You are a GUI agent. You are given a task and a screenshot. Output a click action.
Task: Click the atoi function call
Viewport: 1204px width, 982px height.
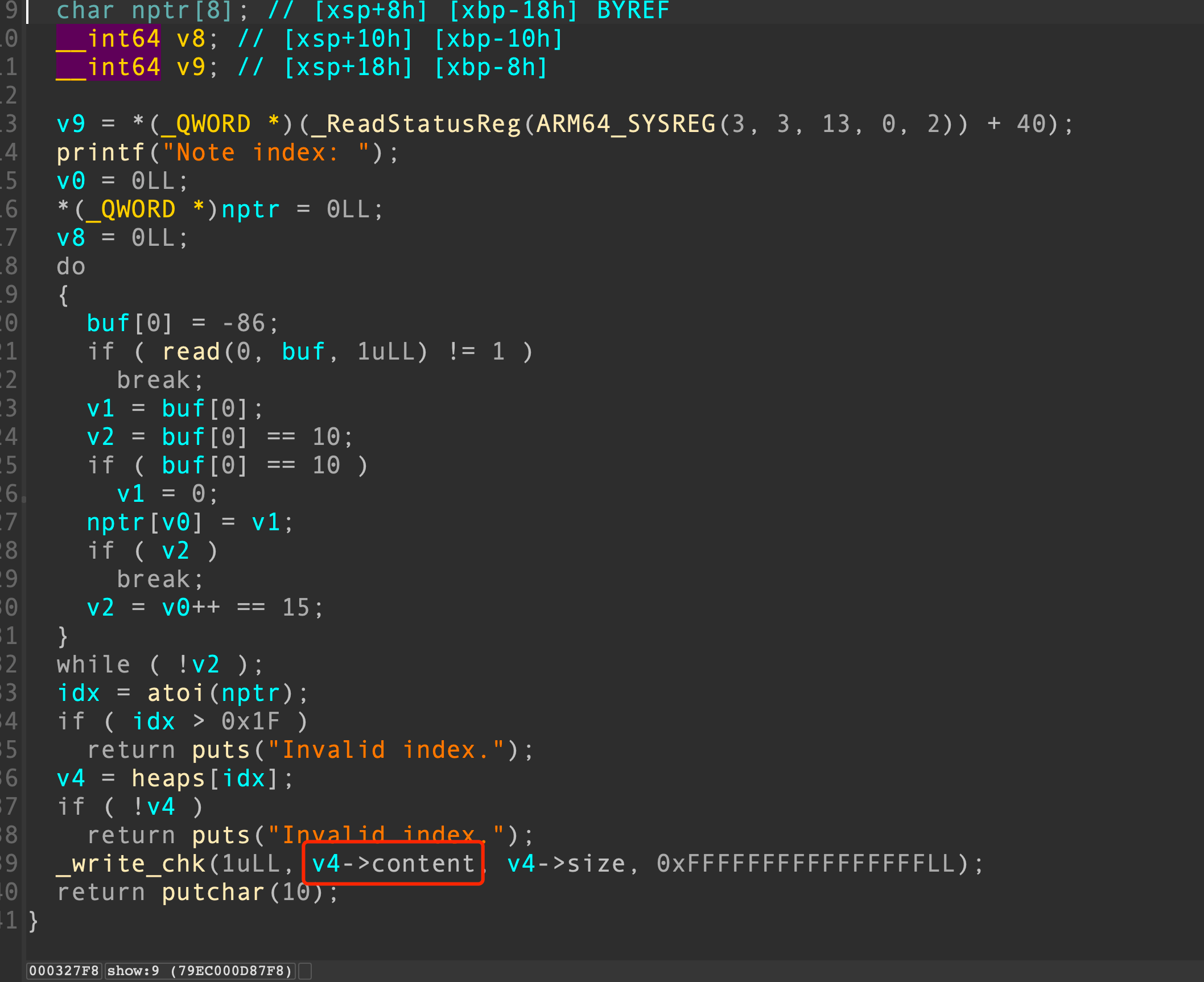point(176,693)
